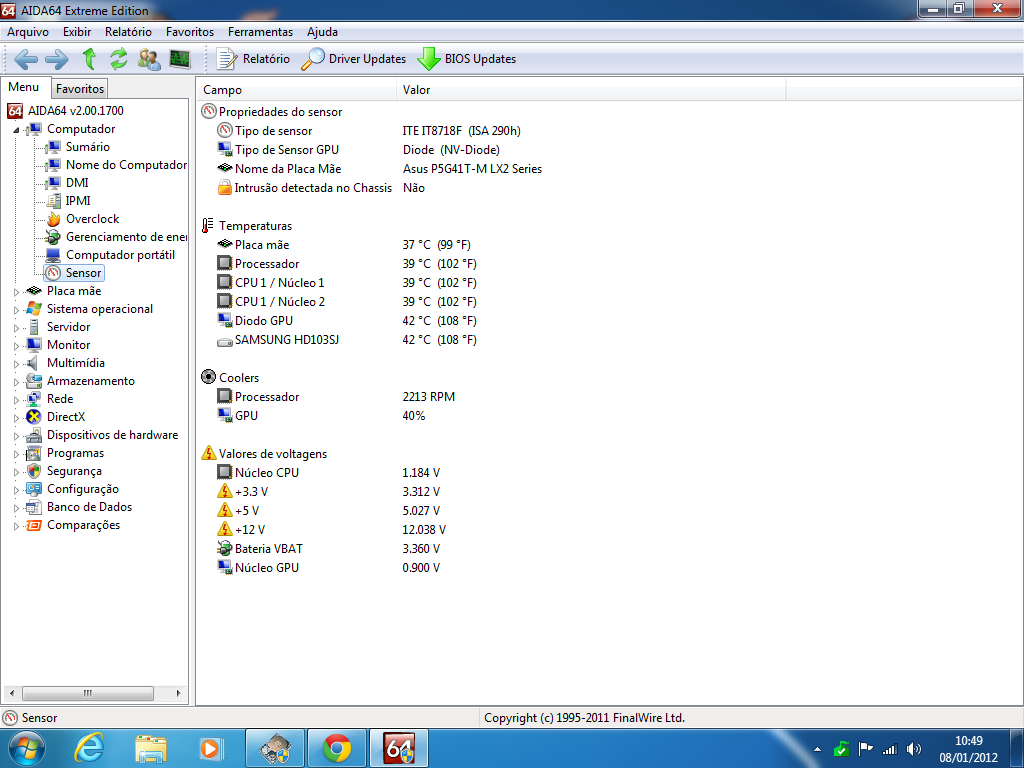The image size is (1024, 768).
Task: Expand the Servidor tree node
Action: [x=16, y=328]
